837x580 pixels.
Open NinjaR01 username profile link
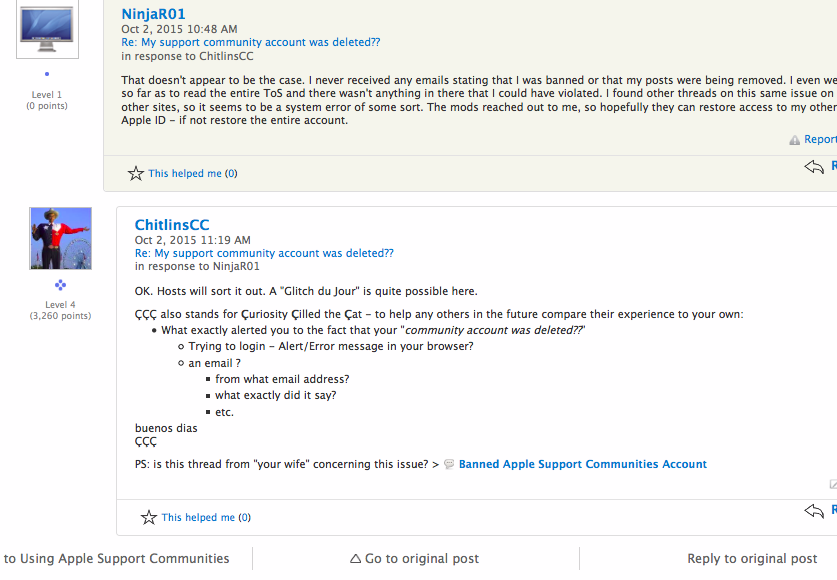coord(153,14)
